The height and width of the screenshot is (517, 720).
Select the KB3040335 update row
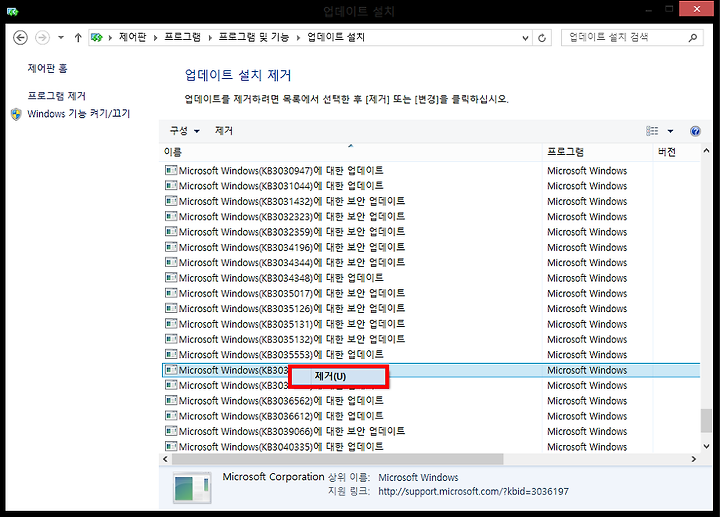431,446
